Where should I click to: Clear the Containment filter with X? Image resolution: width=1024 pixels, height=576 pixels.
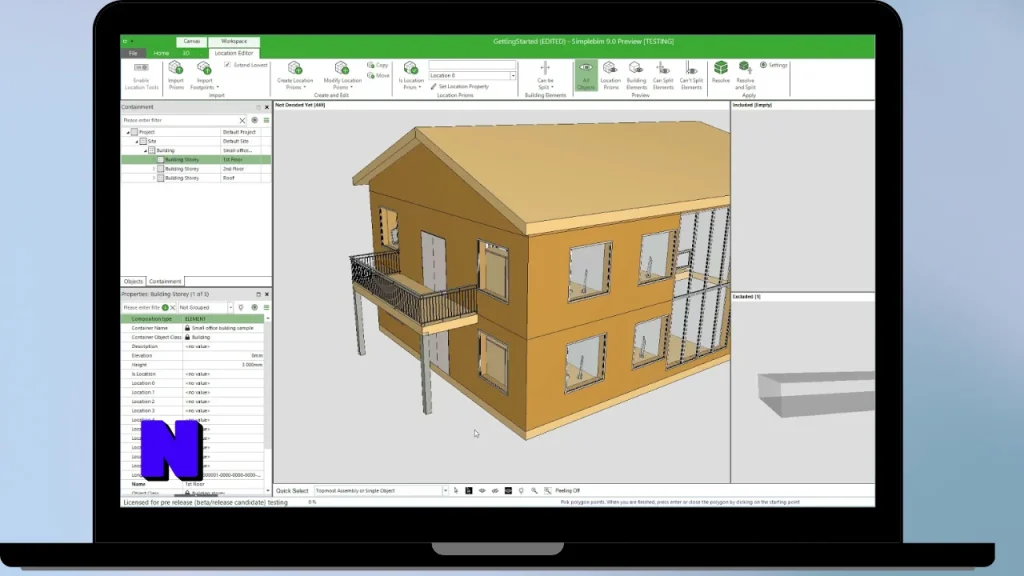coord(242,120)
